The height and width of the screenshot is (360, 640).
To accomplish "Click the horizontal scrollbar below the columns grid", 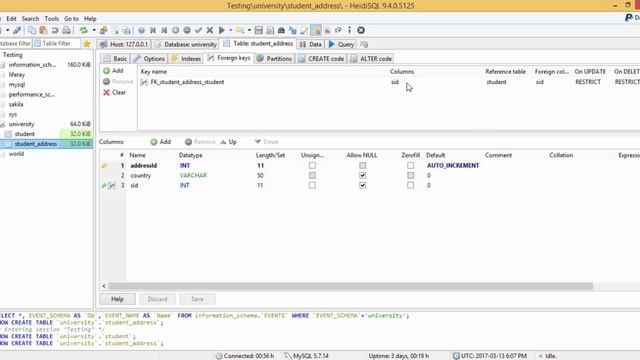I will point(351,286).
